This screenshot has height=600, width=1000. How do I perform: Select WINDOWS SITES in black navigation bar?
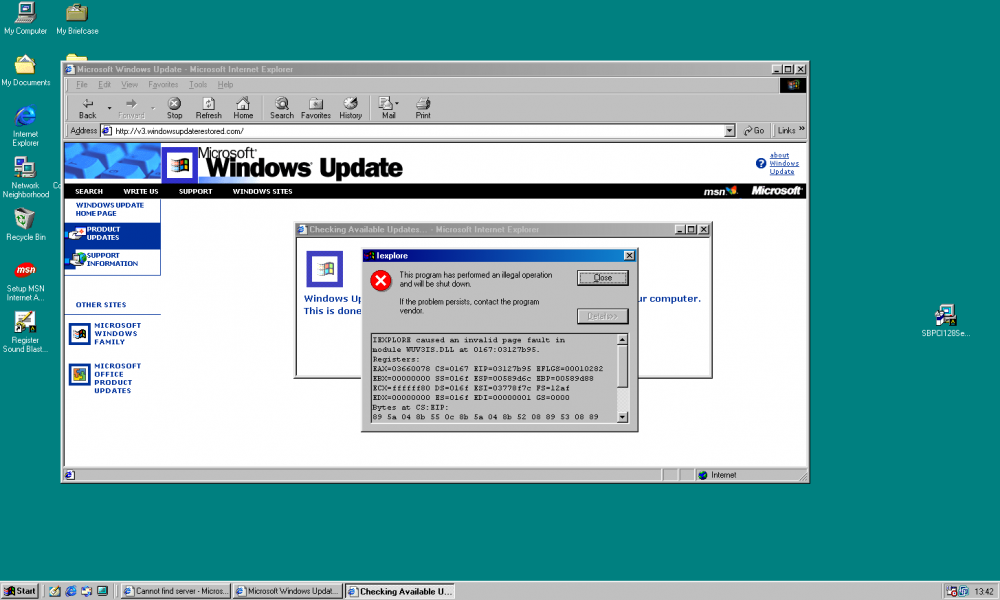[261, 191]
